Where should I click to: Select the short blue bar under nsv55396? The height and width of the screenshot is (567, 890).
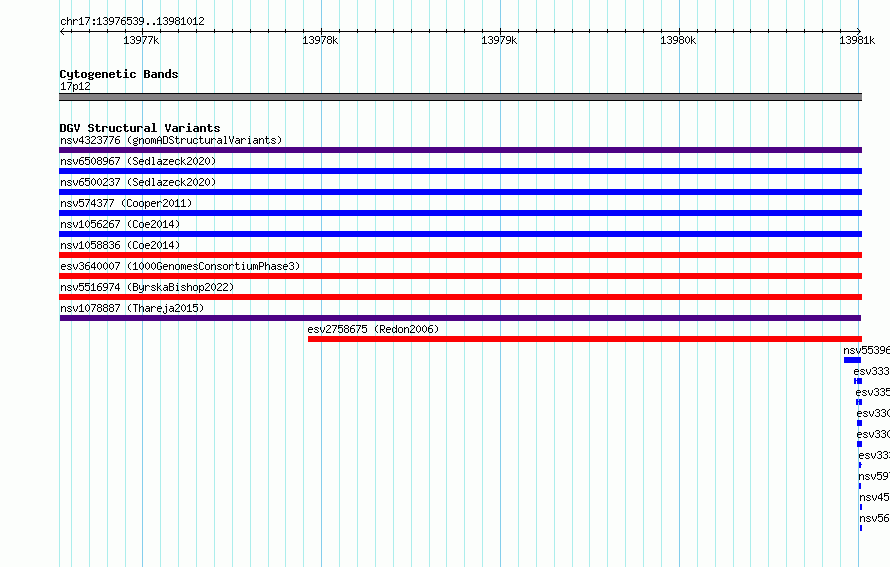click(853, 360)
